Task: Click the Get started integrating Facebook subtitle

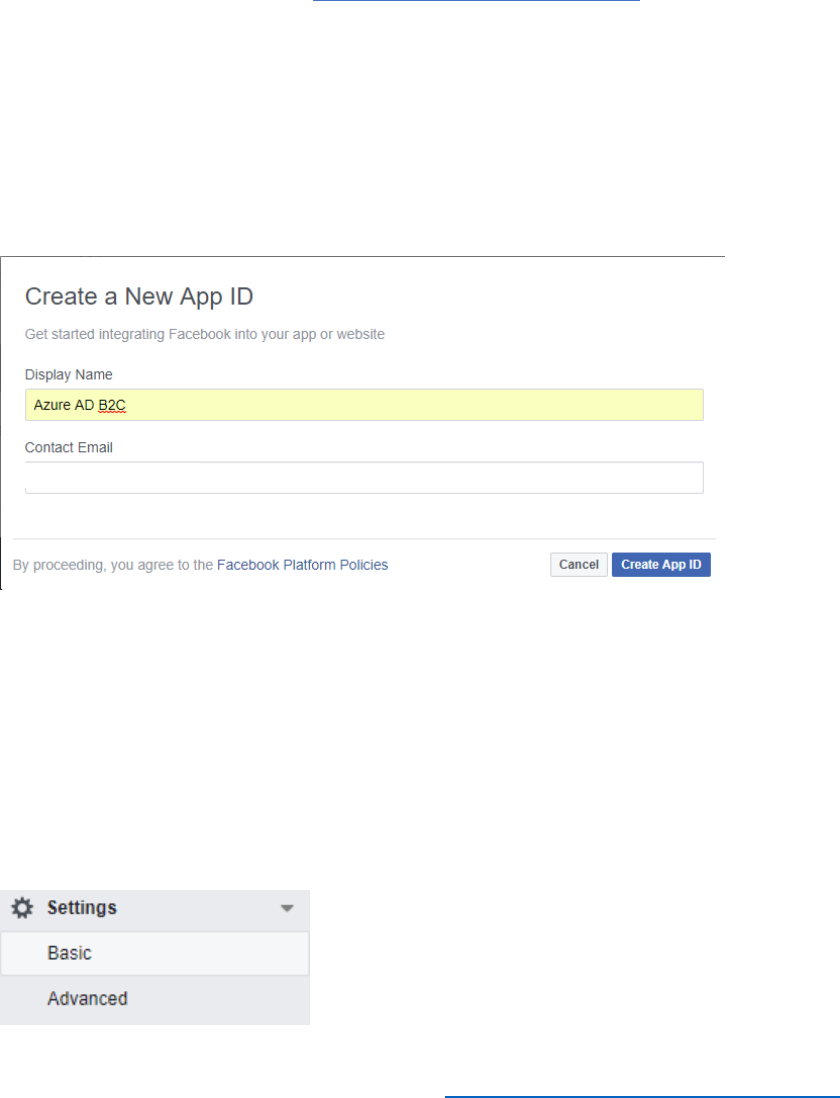Action: [x=205, y=334]
